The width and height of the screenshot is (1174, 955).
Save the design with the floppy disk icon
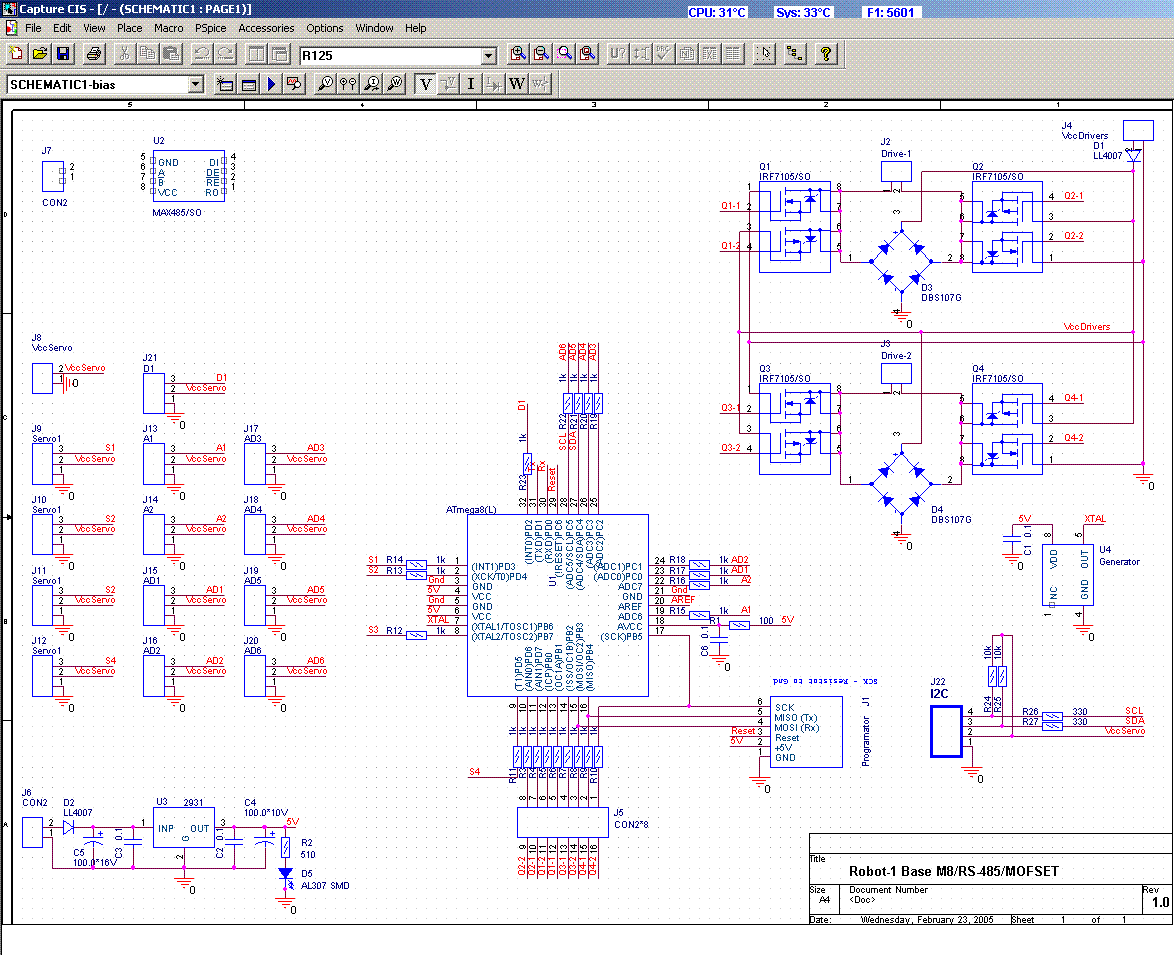[63, 55]
